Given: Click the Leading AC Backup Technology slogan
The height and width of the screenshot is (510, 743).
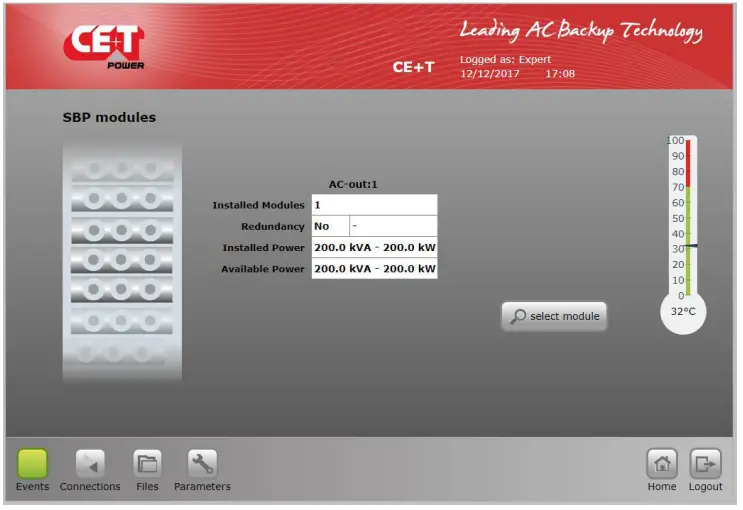Looking at the screenshot, I should (581, 31).
